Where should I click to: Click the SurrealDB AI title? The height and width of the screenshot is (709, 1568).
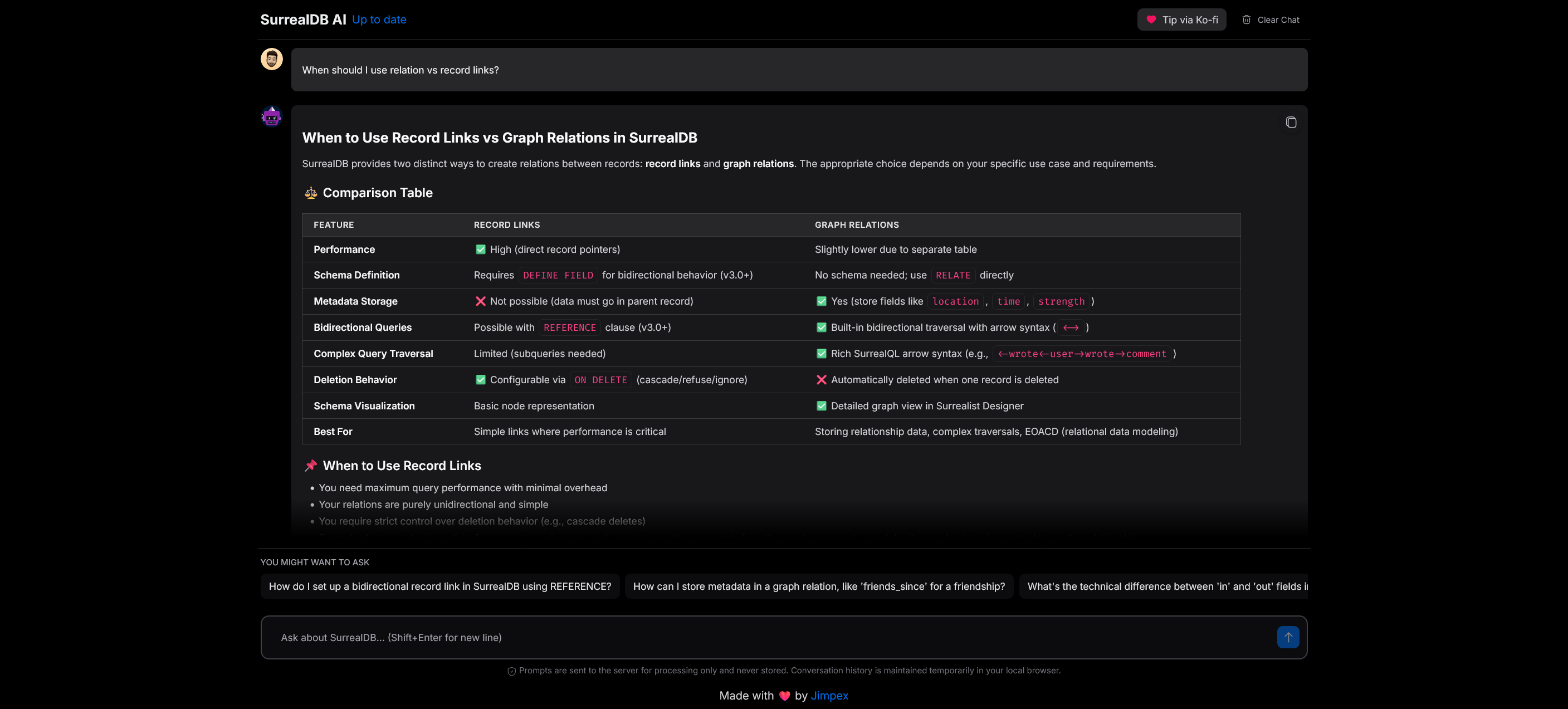coord(302,19)
